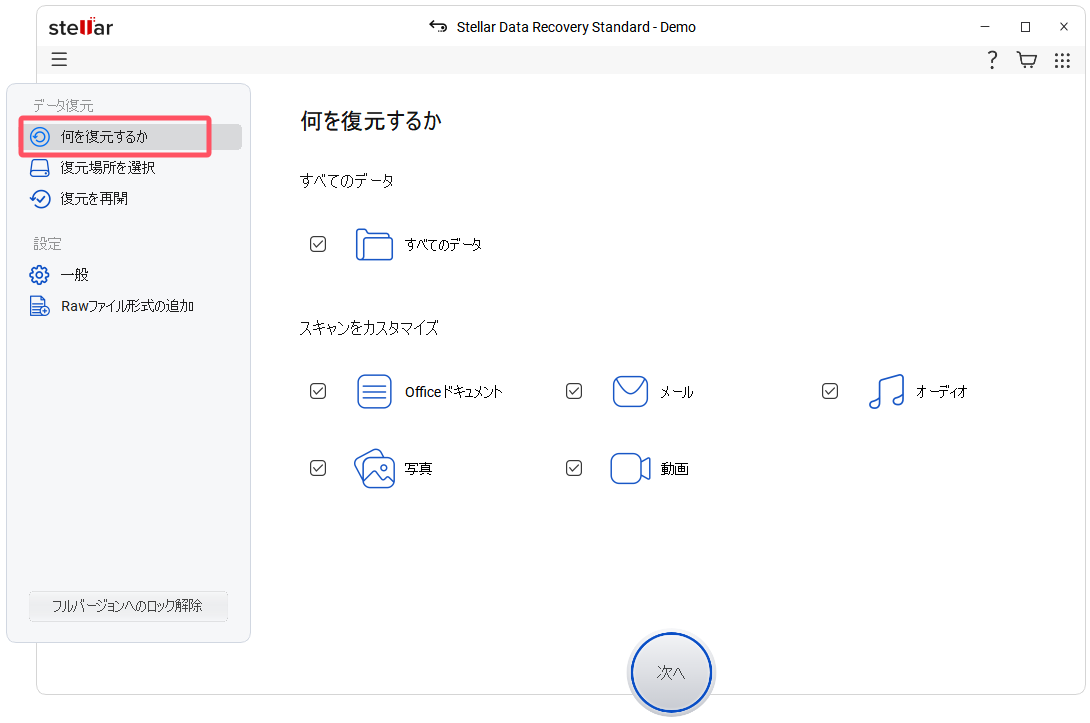The height and width of the screenshot is (723, 1090).
Task: Click フルバージョンへのロック解除 to unlock full version
Action: (x=128, y=605)
